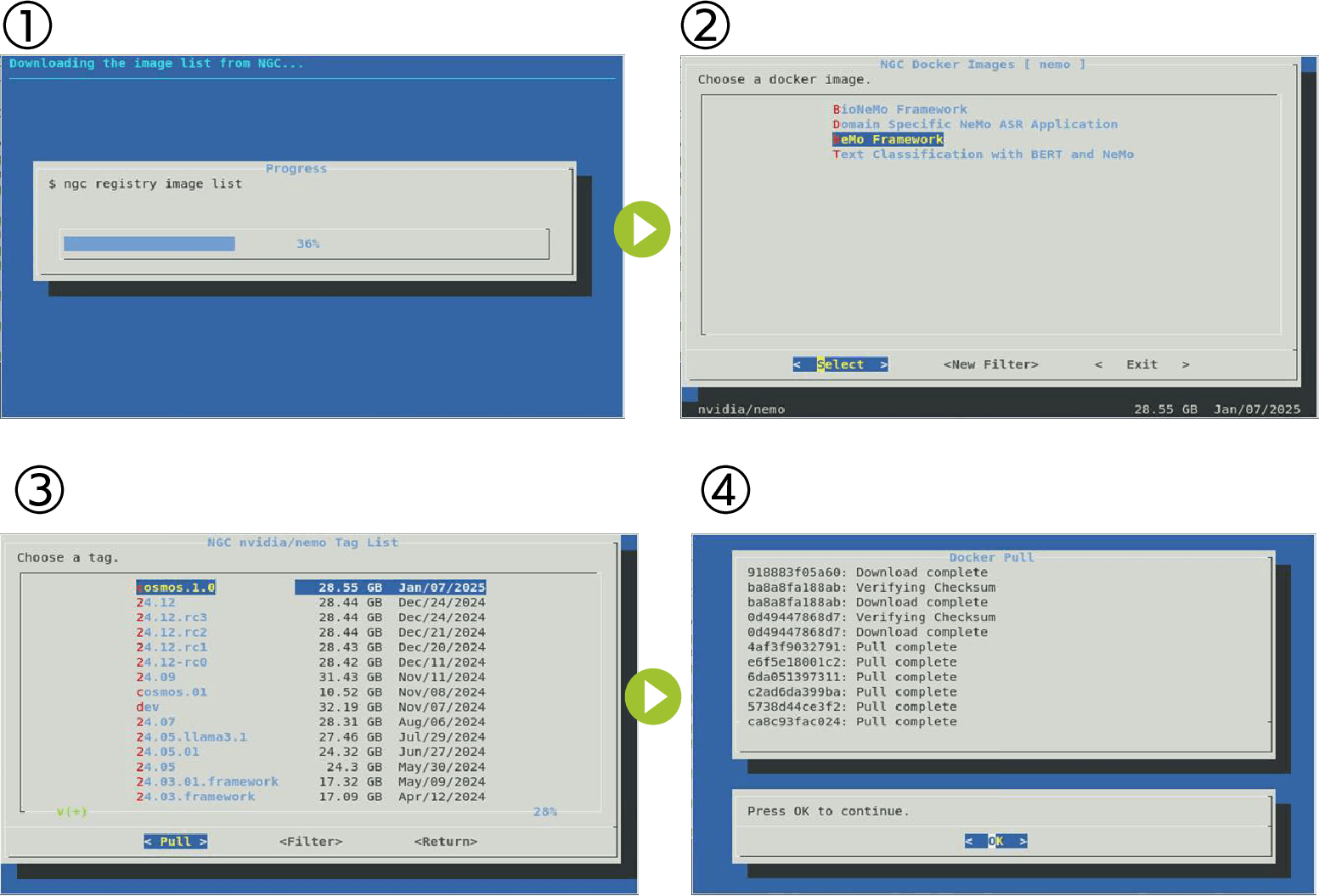The height and width of the screenshot is (896, 1319).
Task: Click the 31.43 GB size value
Action: pos(350,677)
